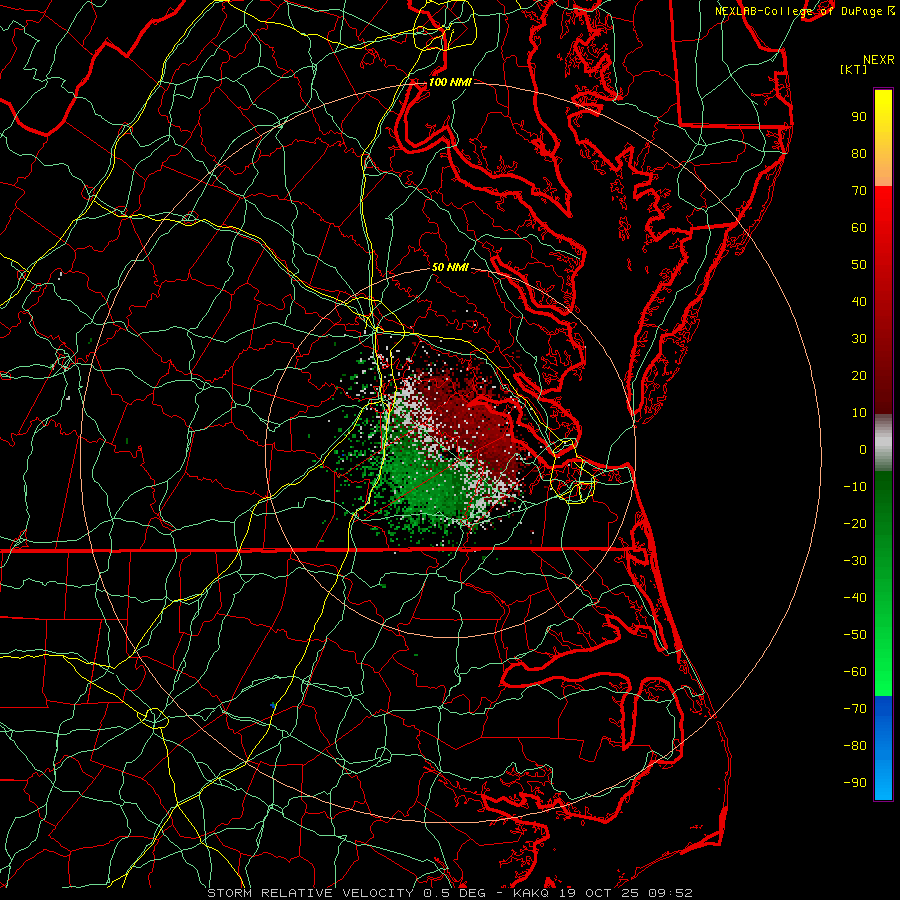Click the 50 value on the velocity scale
The image size is (900, 900).
[859, 265]
